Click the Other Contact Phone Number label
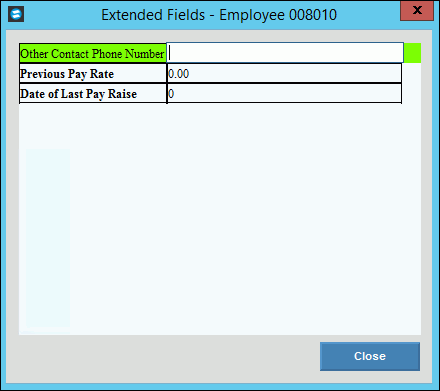 pos(93,53)
